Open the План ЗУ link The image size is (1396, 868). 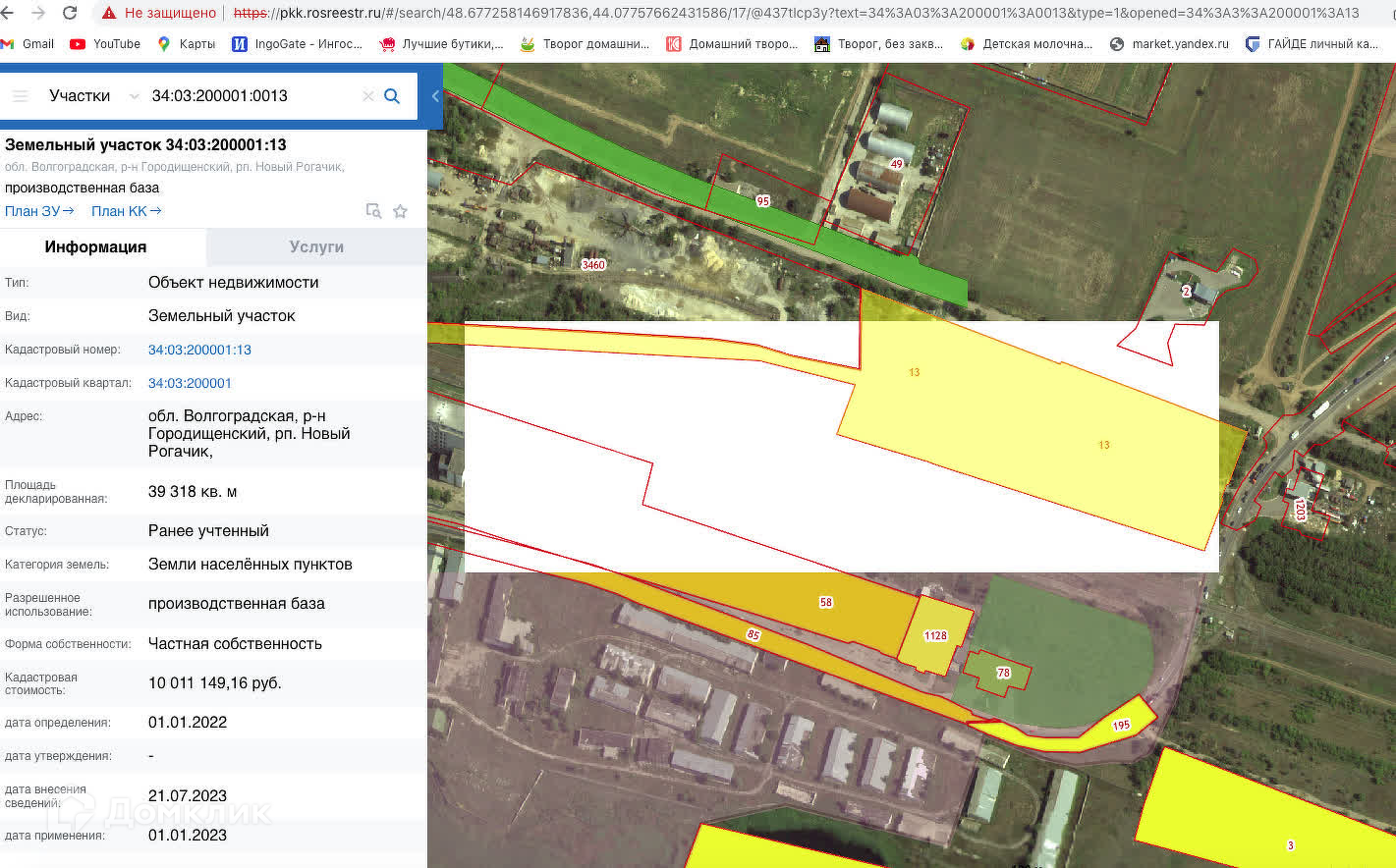pos(39,211)
